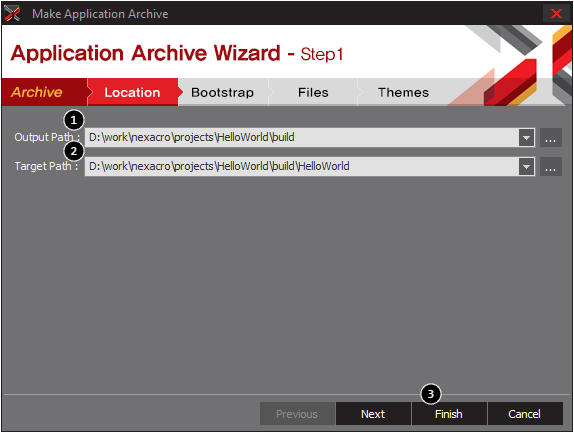
Task: Select the Themes step tab
Action: [x=403, y=92]
